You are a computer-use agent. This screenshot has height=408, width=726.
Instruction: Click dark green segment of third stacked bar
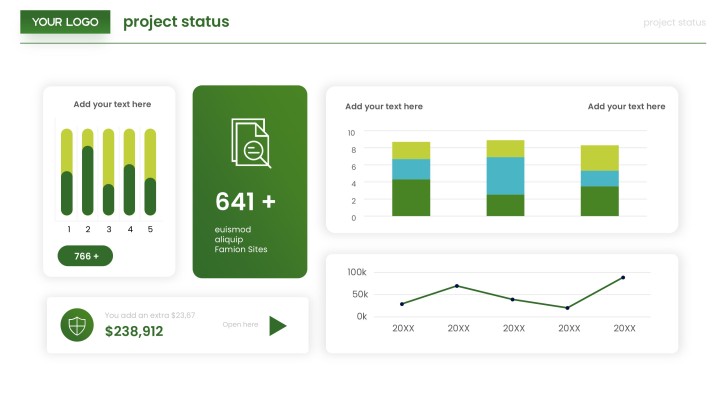[x=600, y=201]
